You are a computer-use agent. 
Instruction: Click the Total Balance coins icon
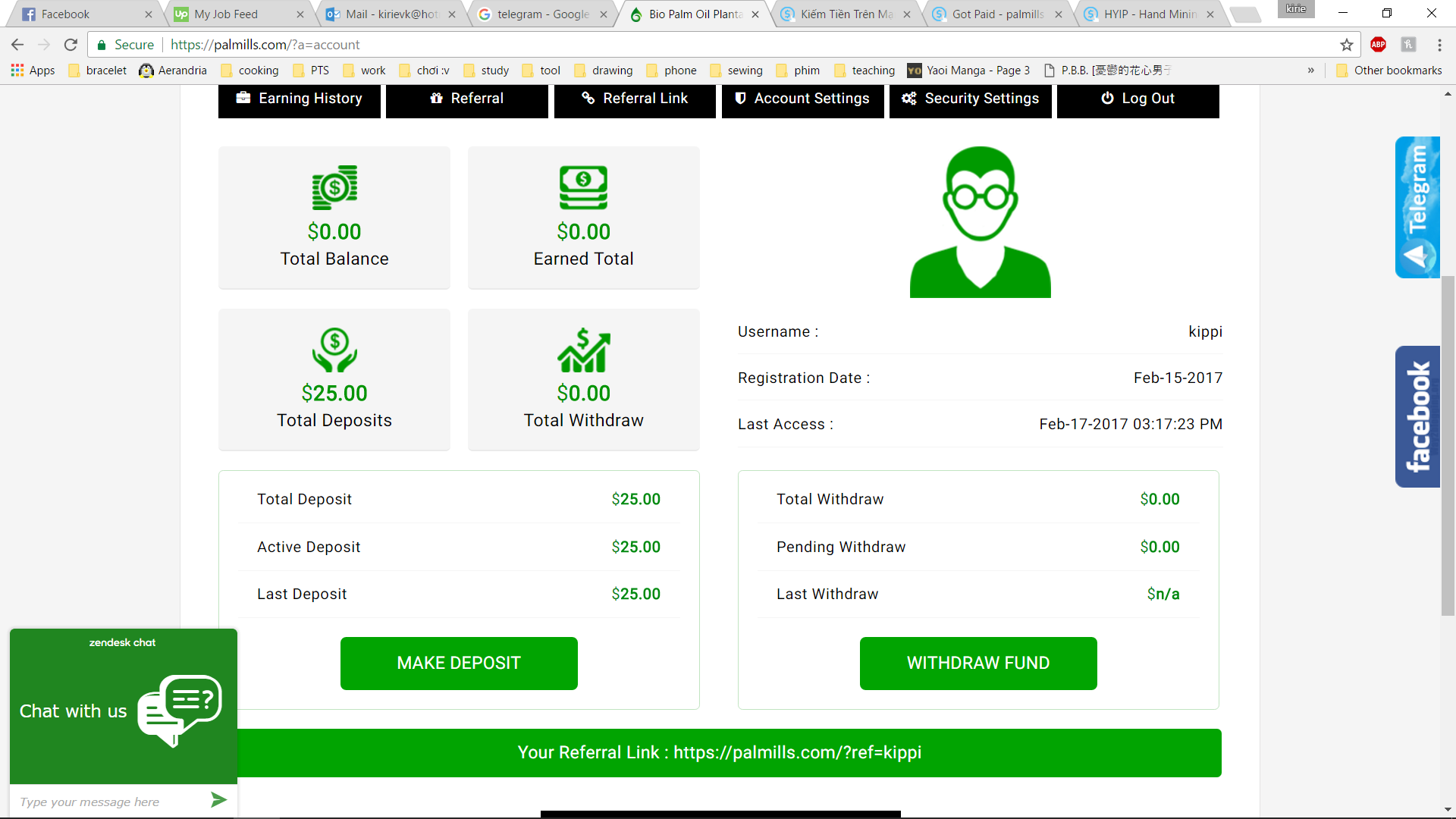pos(334,187)
